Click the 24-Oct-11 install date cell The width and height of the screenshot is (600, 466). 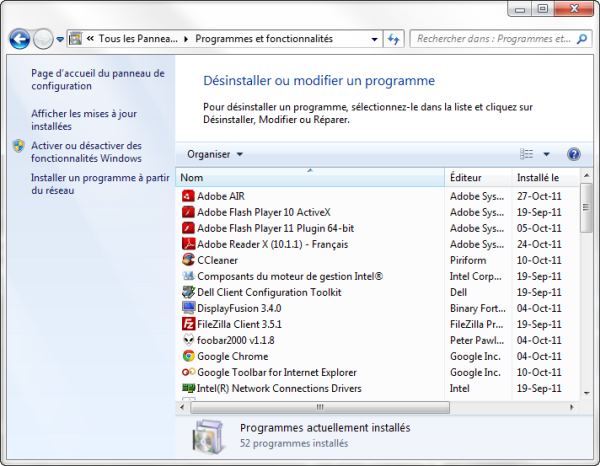pyautogui.click(x=539, y=244)
